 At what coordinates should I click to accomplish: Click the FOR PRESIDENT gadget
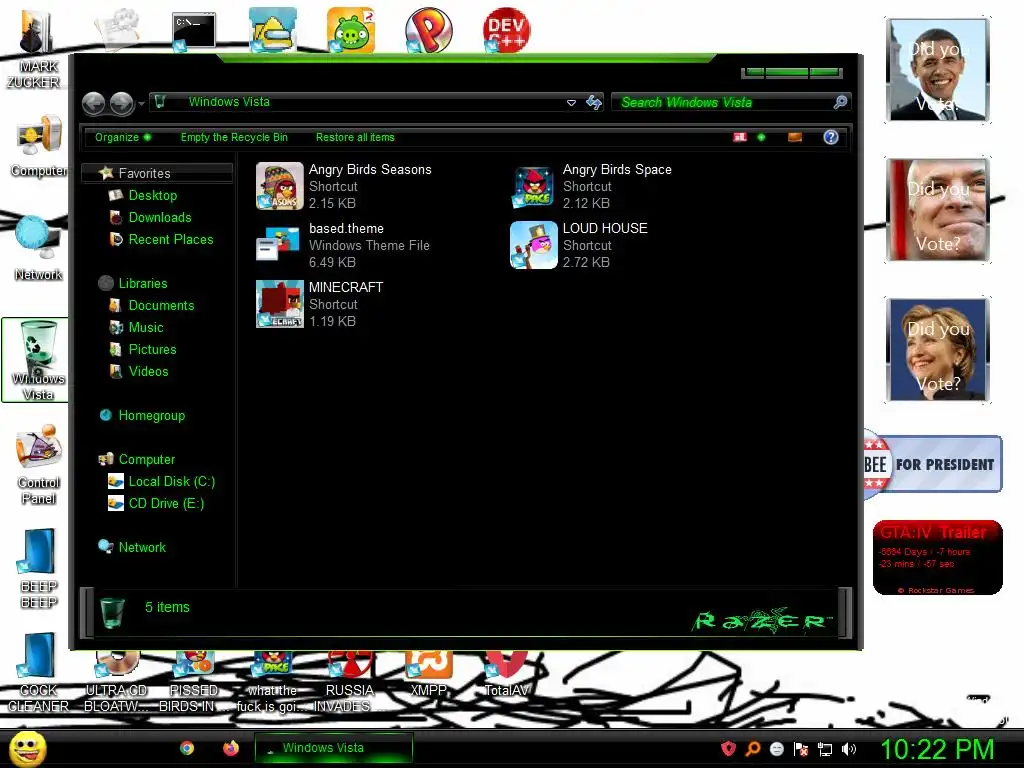pyautogui.click(x=933, y=464)
